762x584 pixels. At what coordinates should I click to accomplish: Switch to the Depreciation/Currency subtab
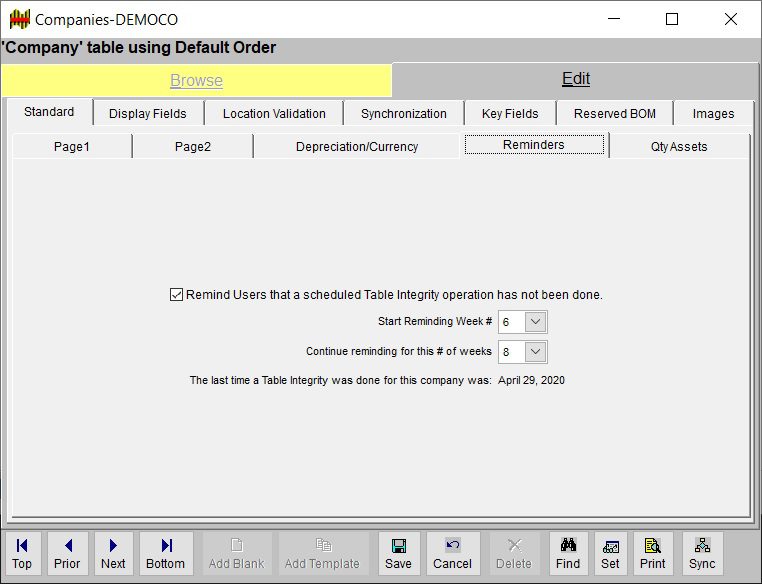pyautogui.click(x=357, y=147)
